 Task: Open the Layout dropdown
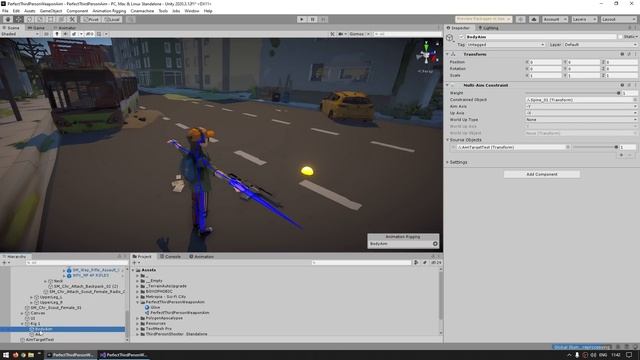pyautogui.click(x=618, y=19)
